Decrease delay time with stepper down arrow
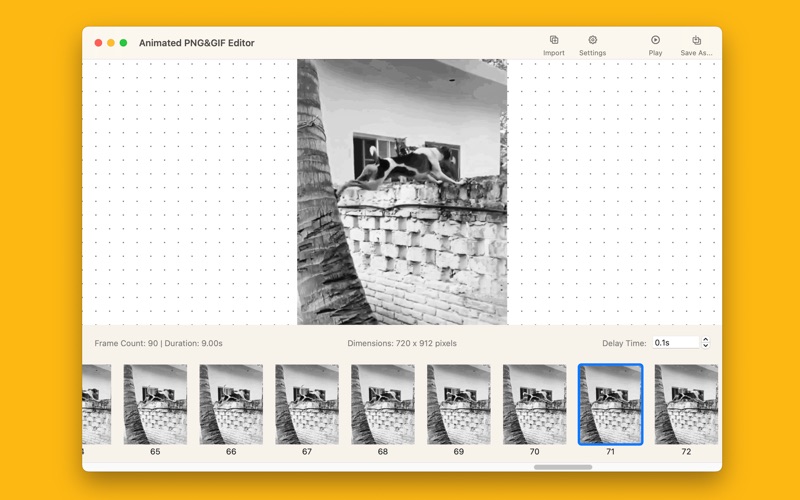Screen dimensions: 800x500 coord(706,346)
